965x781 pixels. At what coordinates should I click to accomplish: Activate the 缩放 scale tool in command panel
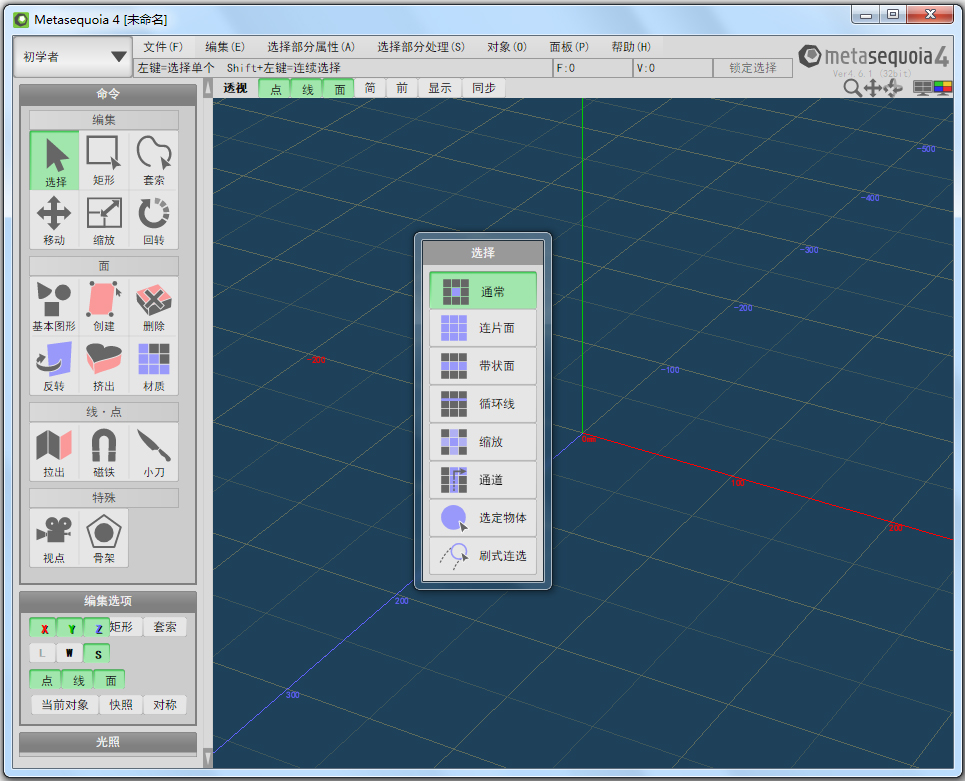pos(103,220)
